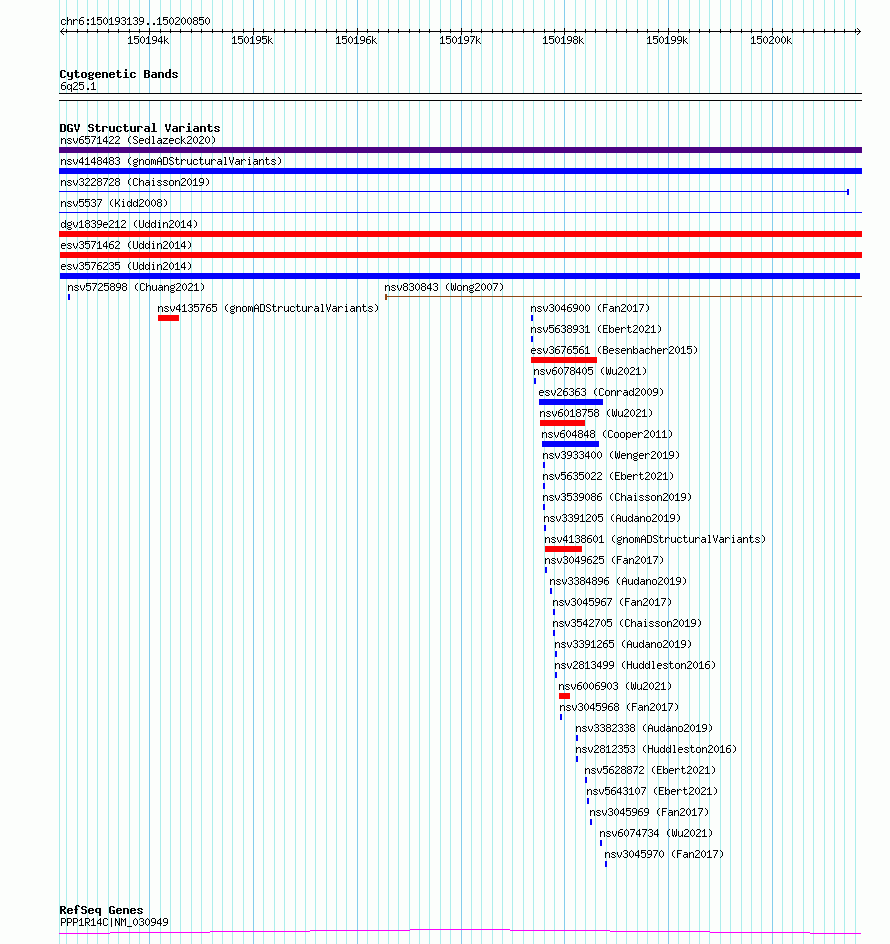
Task: Click the Cytogenetic Bands track heading
Action: 119,74
